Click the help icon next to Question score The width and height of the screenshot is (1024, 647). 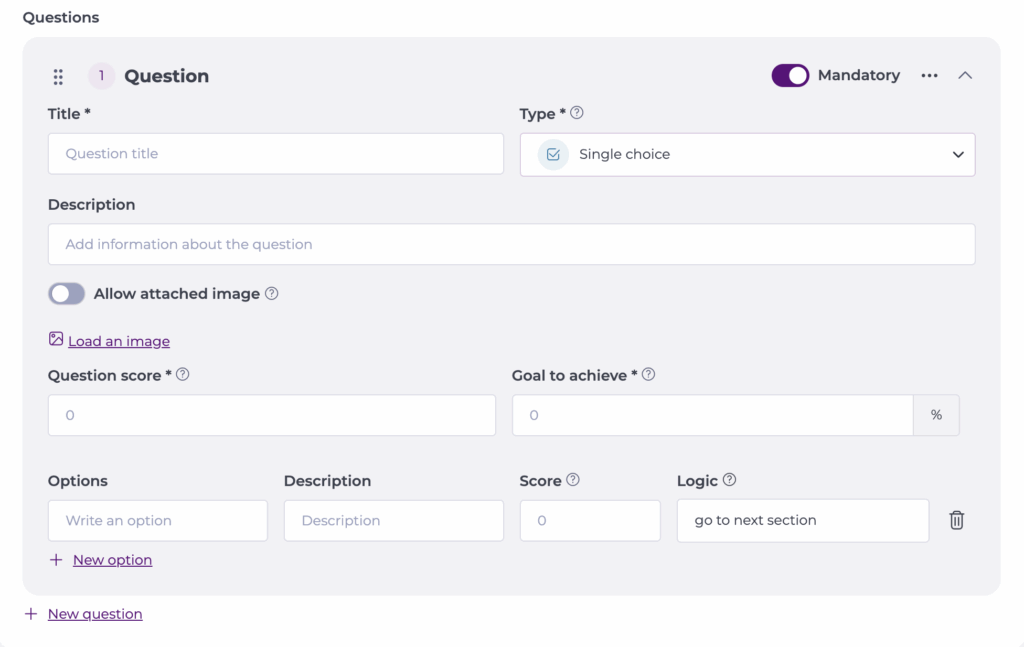point(183,375)
